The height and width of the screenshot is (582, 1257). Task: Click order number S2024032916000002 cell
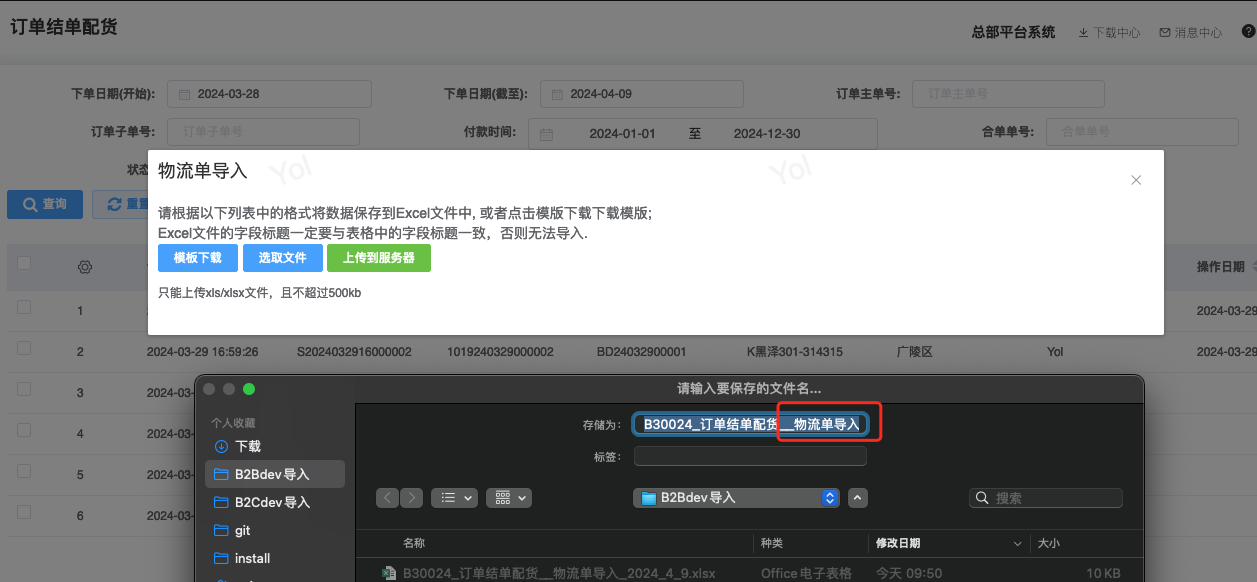pyautogui.click(x=354, y=352)
